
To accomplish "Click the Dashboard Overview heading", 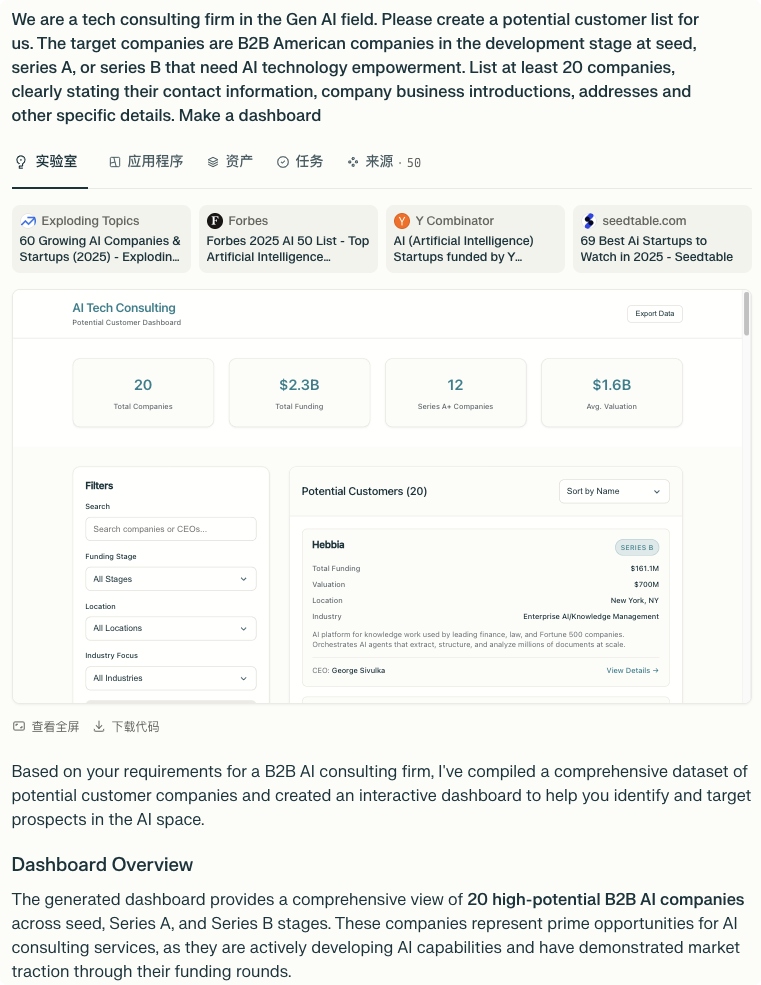I will pos(102,864).
